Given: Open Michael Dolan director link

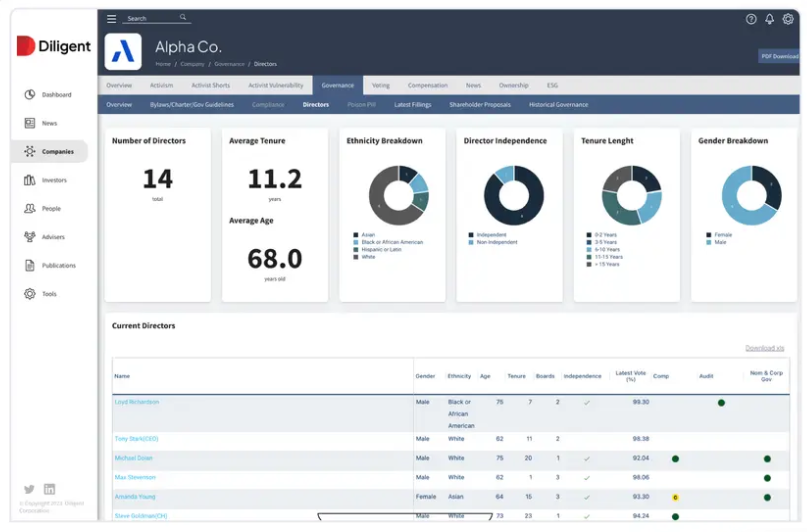Looking at the screenshot, I should tap(133, 458).
